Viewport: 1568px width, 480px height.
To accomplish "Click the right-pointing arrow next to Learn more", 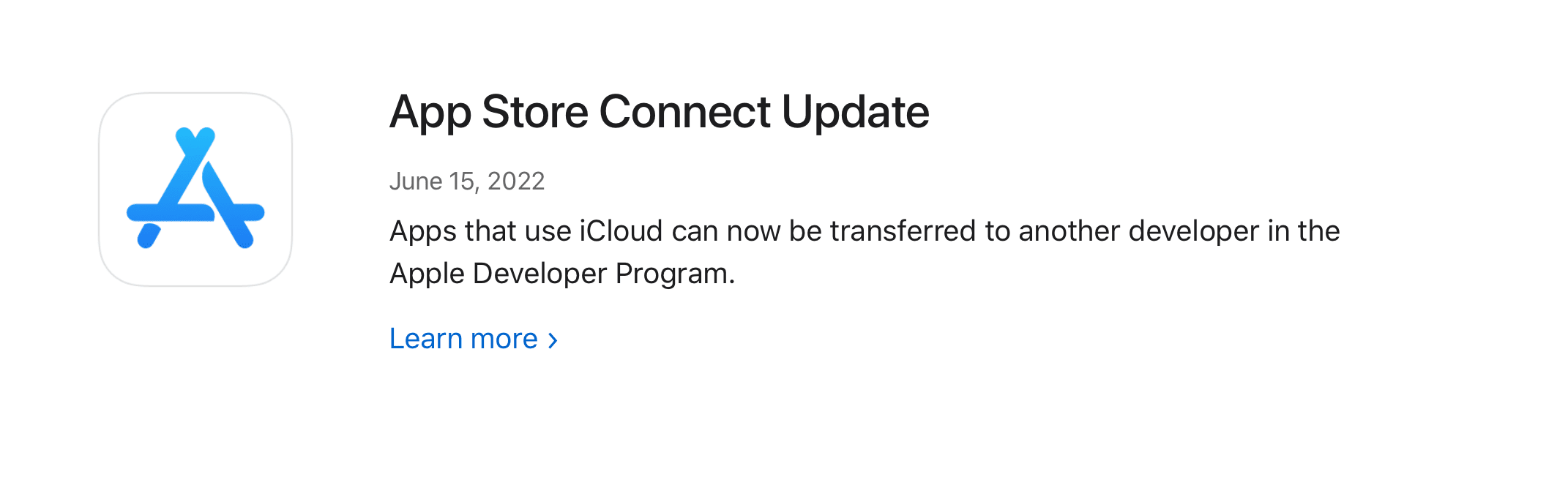I will pyautogui.click(x=554, y=339).
